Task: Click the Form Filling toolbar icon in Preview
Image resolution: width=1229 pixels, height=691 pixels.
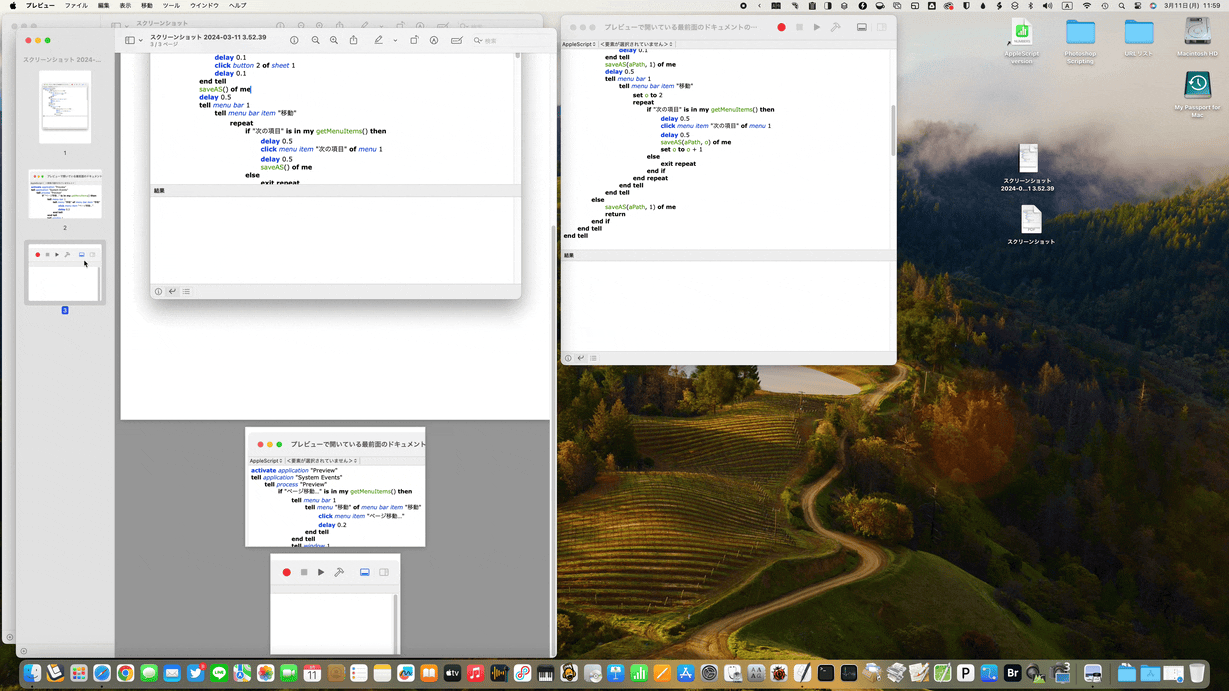Action: click(456, 41)
